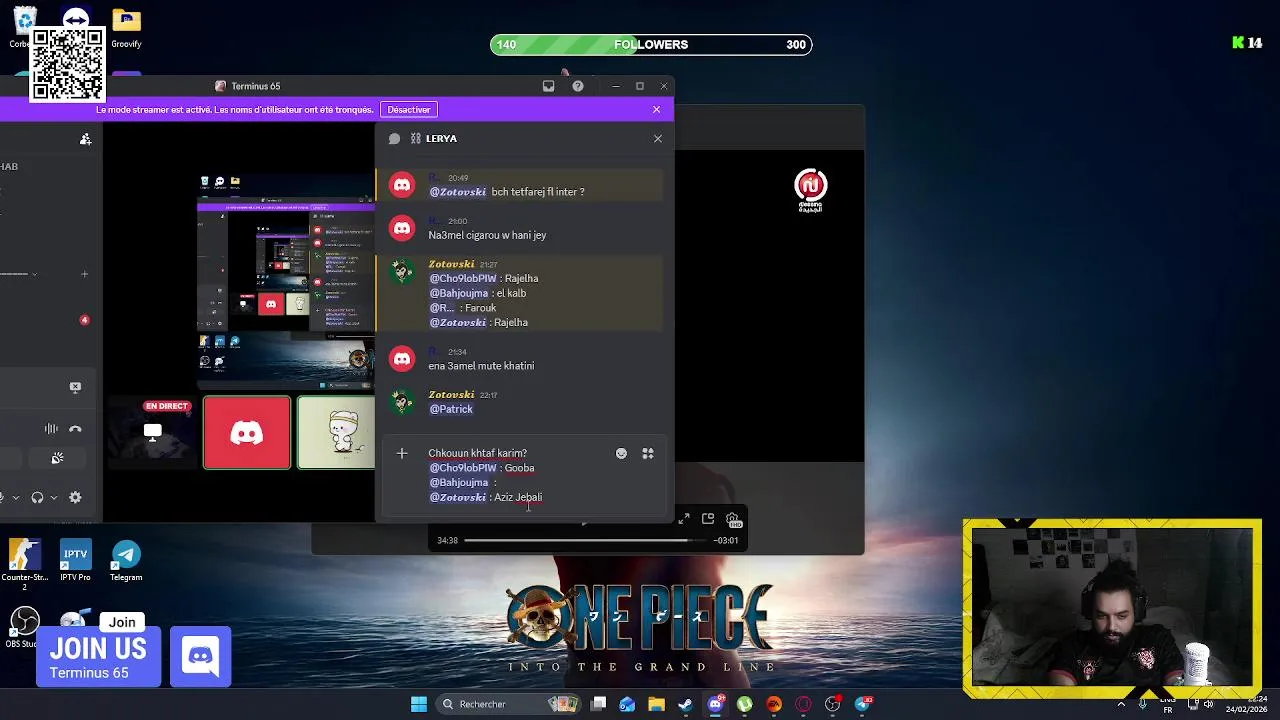
Task: Open Telegram from taskbar
Action: pos(863,704)
